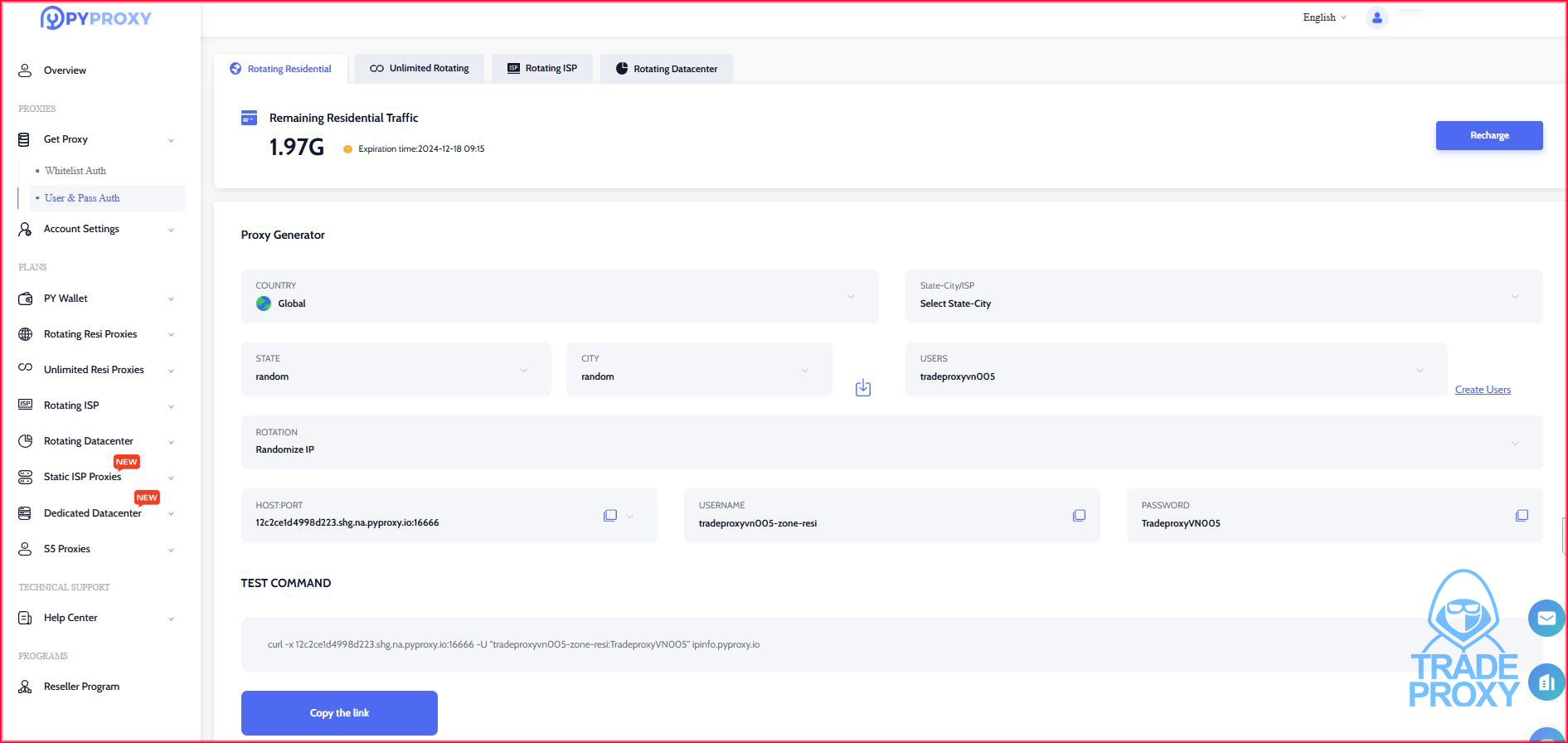Screen dimensions: 1568x743
Task: Click the user profile avatar icon
Action: 1376,17
